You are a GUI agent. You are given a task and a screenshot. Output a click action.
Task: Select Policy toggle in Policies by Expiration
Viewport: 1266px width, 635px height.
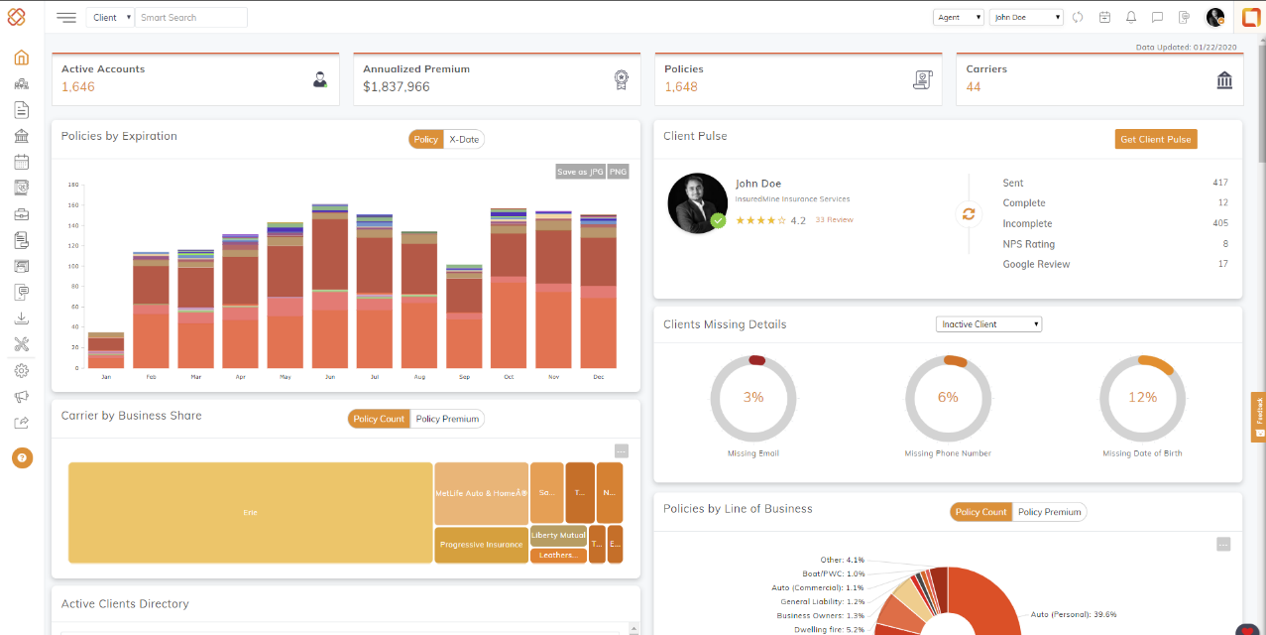pyautogui.click(x=425, y=139)
